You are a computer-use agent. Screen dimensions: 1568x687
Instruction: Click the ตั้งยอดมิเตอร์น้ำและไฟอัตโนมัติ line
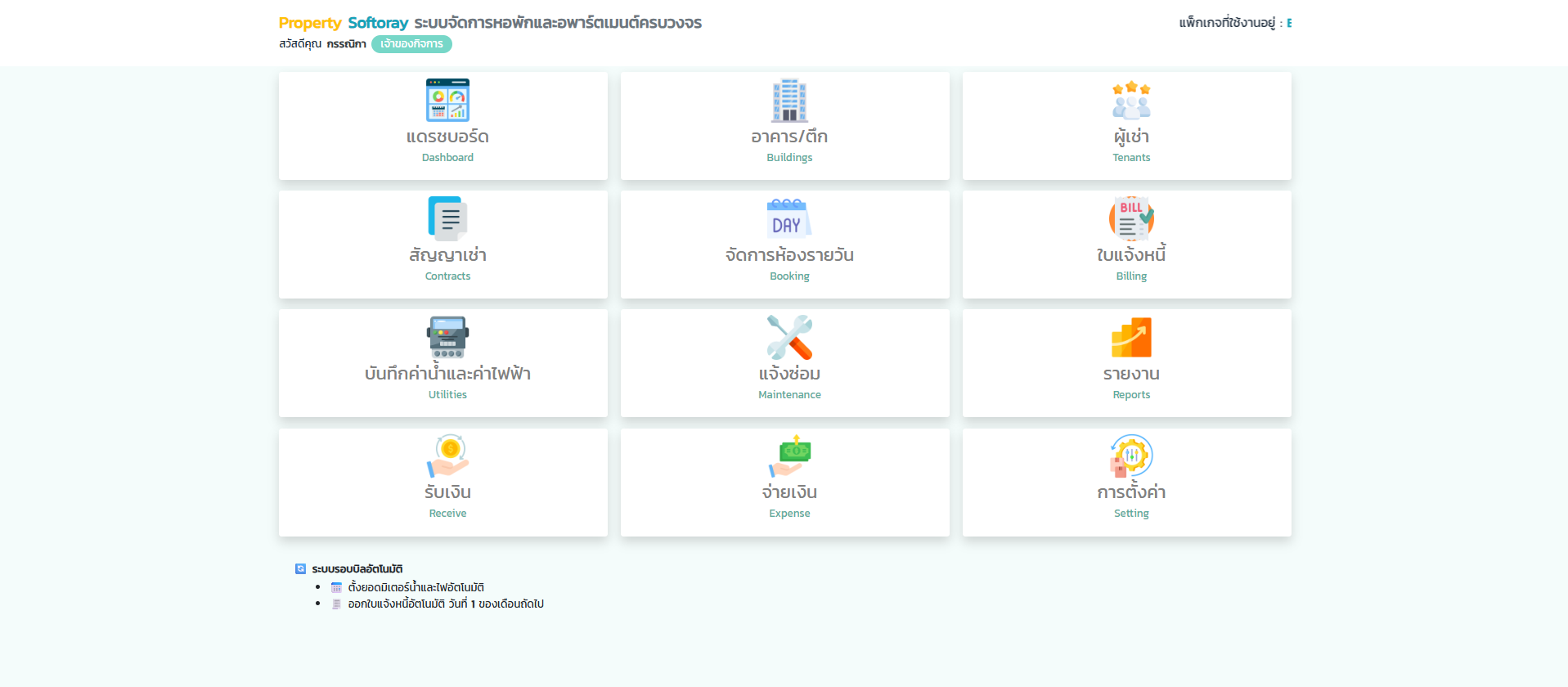416,587
